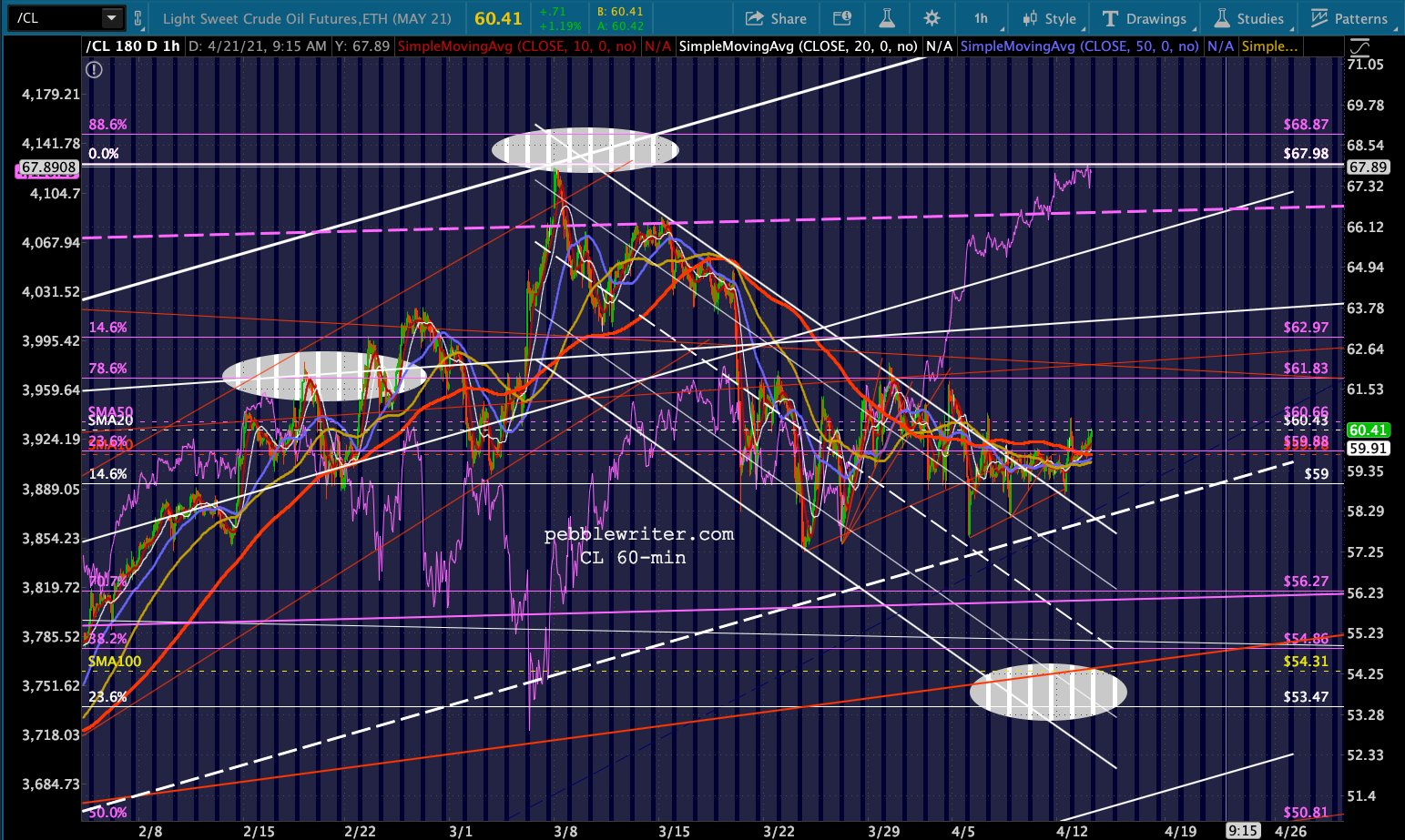Click the Light Sweet Crude Oil Futures description

click(x=307, y=18)
